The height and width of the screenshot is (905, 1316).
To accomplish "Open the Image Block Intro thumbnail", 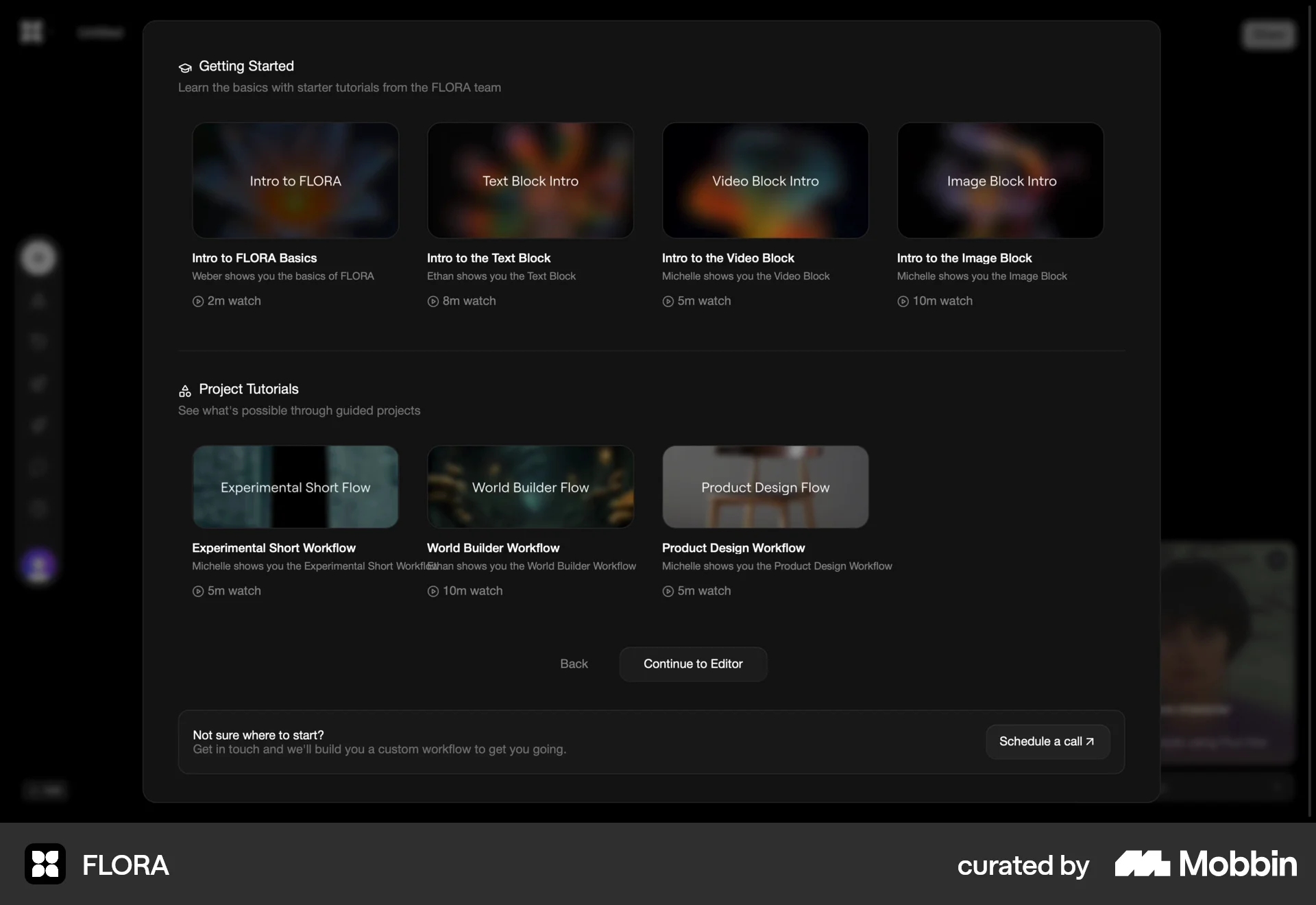I will (x=1001, y=180).
